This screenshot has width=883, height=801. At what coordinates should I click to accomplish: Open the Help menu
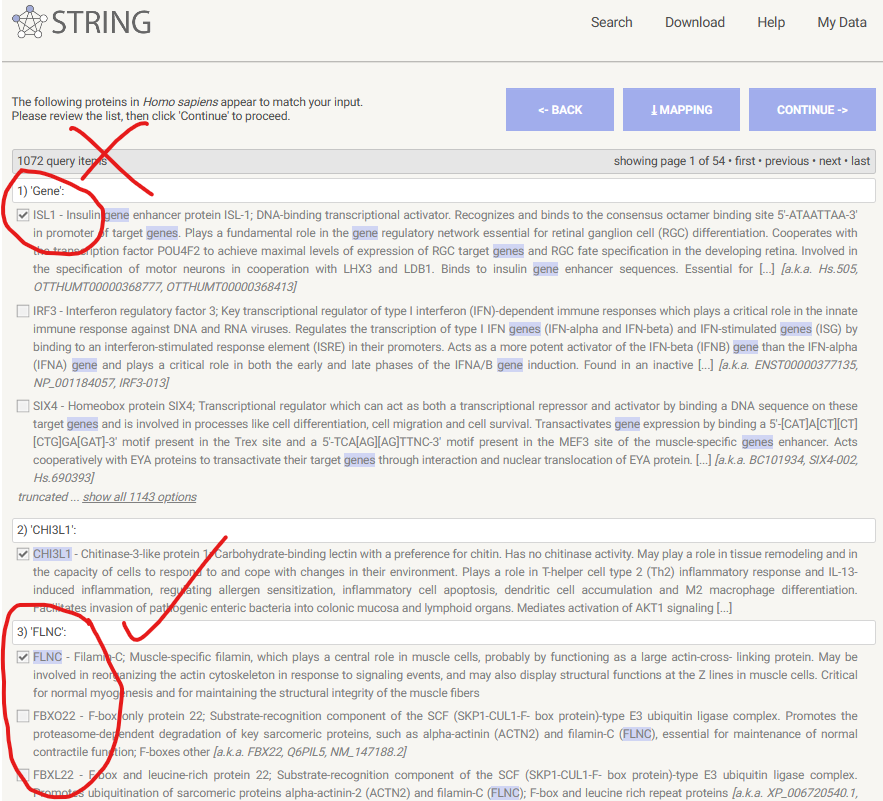click(770, 23)
